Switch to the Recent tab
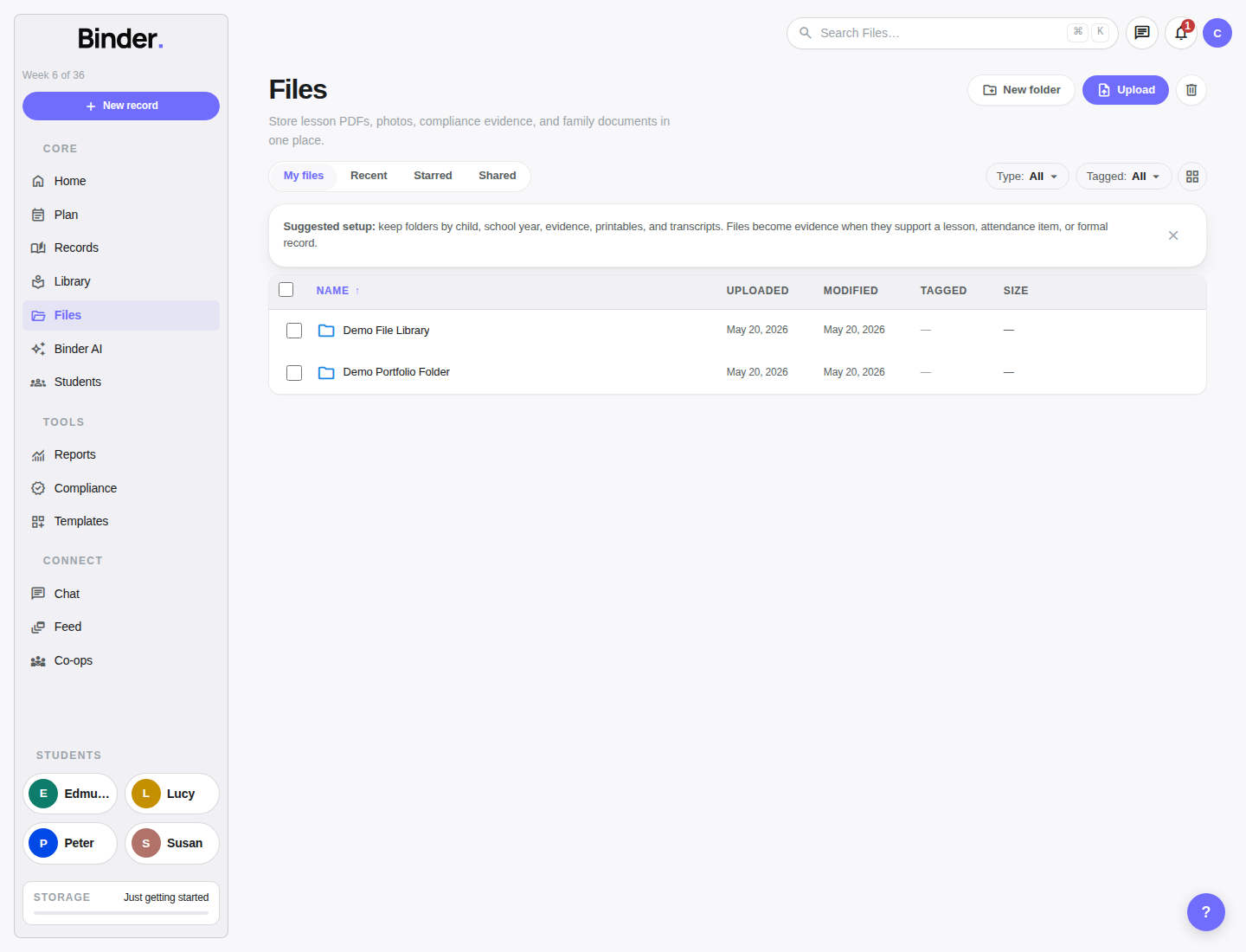 coord(369,176)
